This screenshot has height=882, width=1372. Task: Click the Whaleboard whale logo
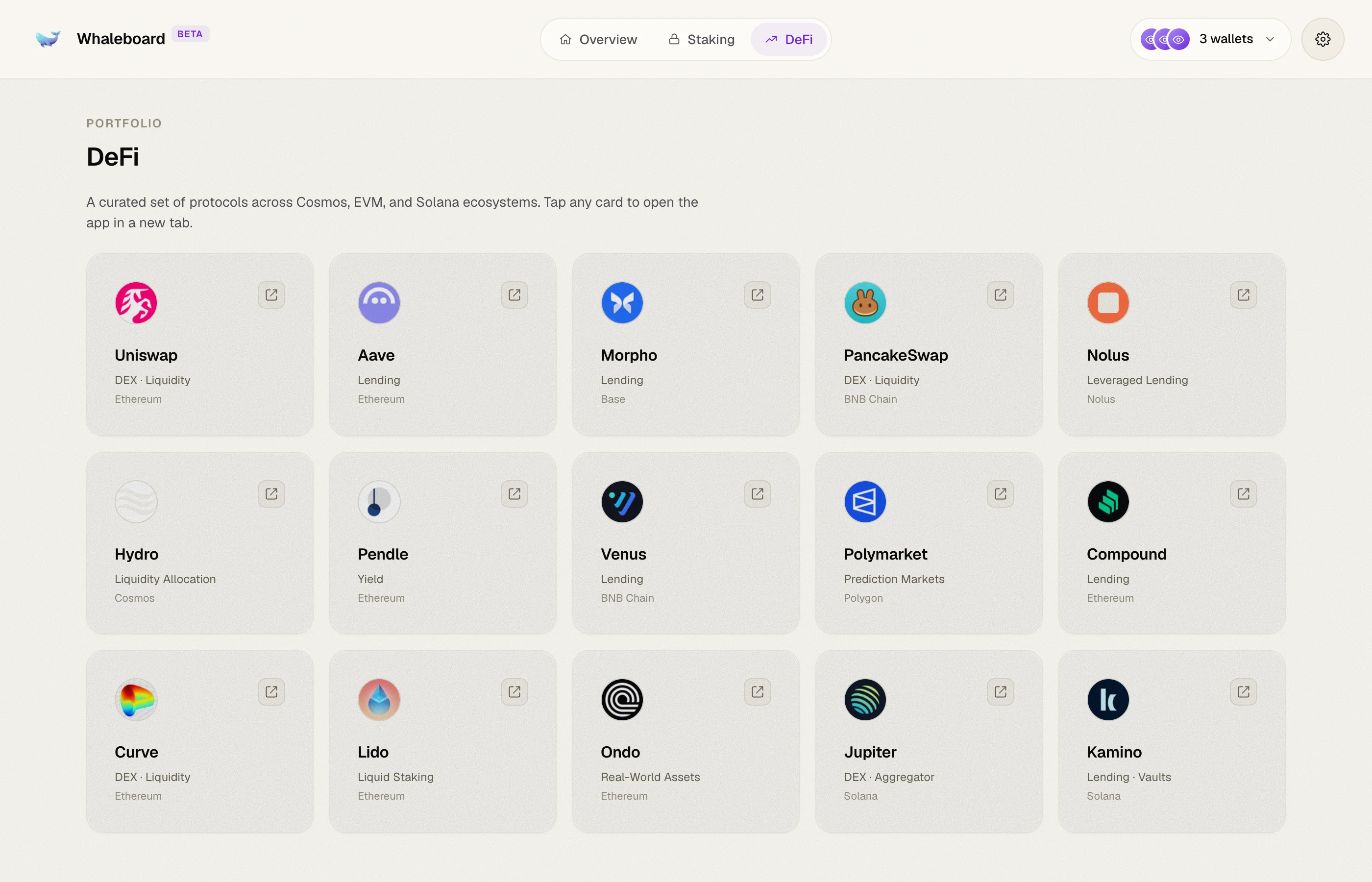click(48, 38)
